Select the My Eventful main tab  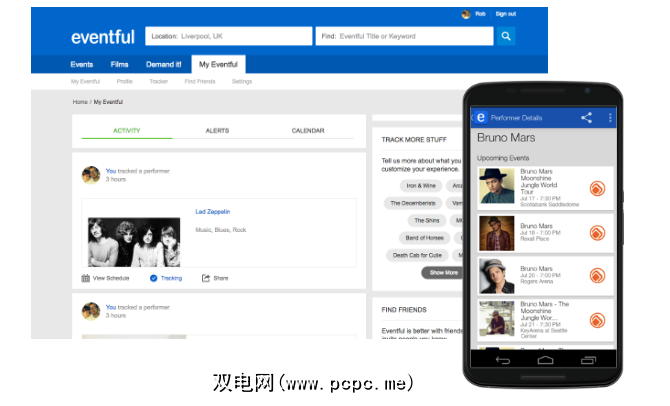point(218,65)
